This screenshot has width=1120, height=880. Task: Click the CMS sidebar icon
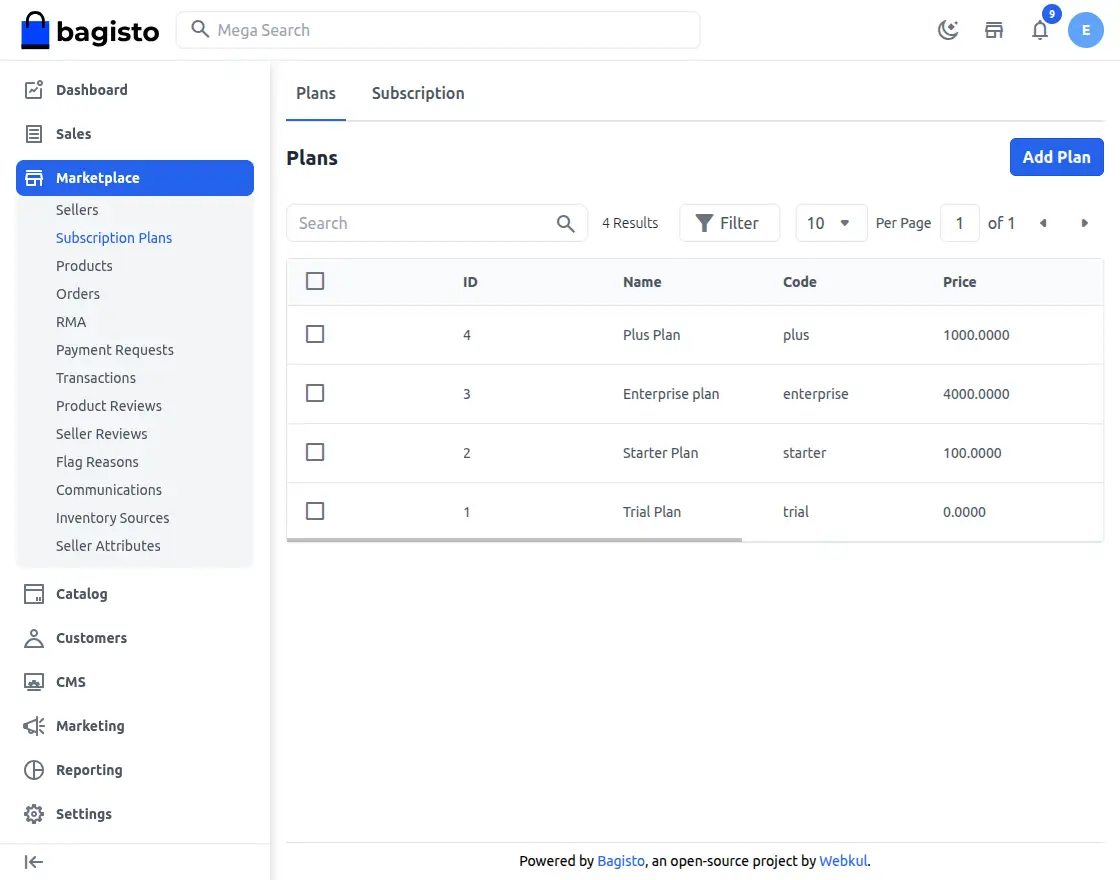pos(34,681)
